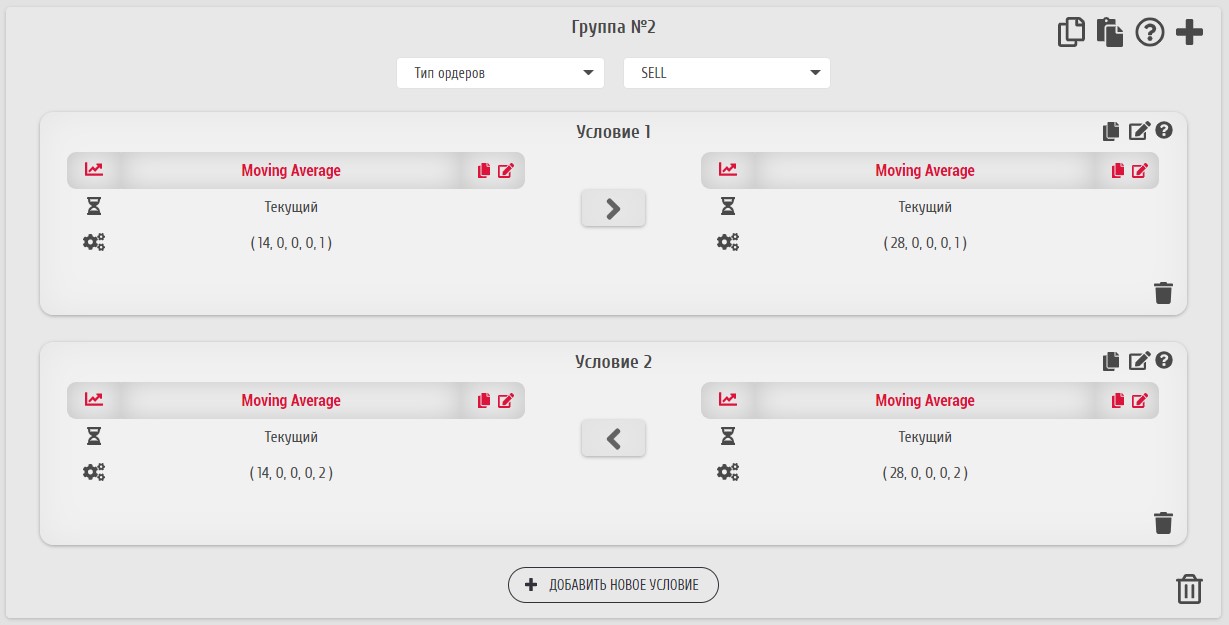Select right Moving Average bar in Условие 1
Screen dimensions: 1229x625
pos(925,171)
